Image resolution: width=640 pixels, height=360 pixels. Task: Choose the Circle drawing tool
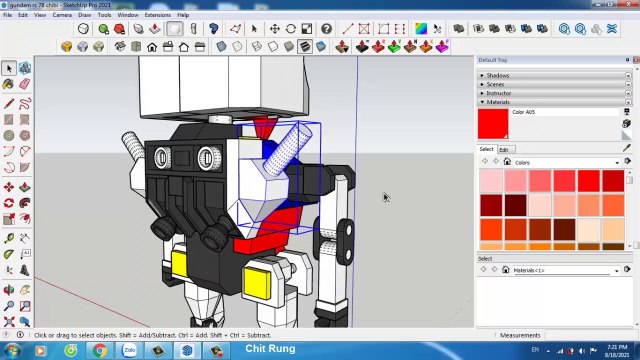9,135
